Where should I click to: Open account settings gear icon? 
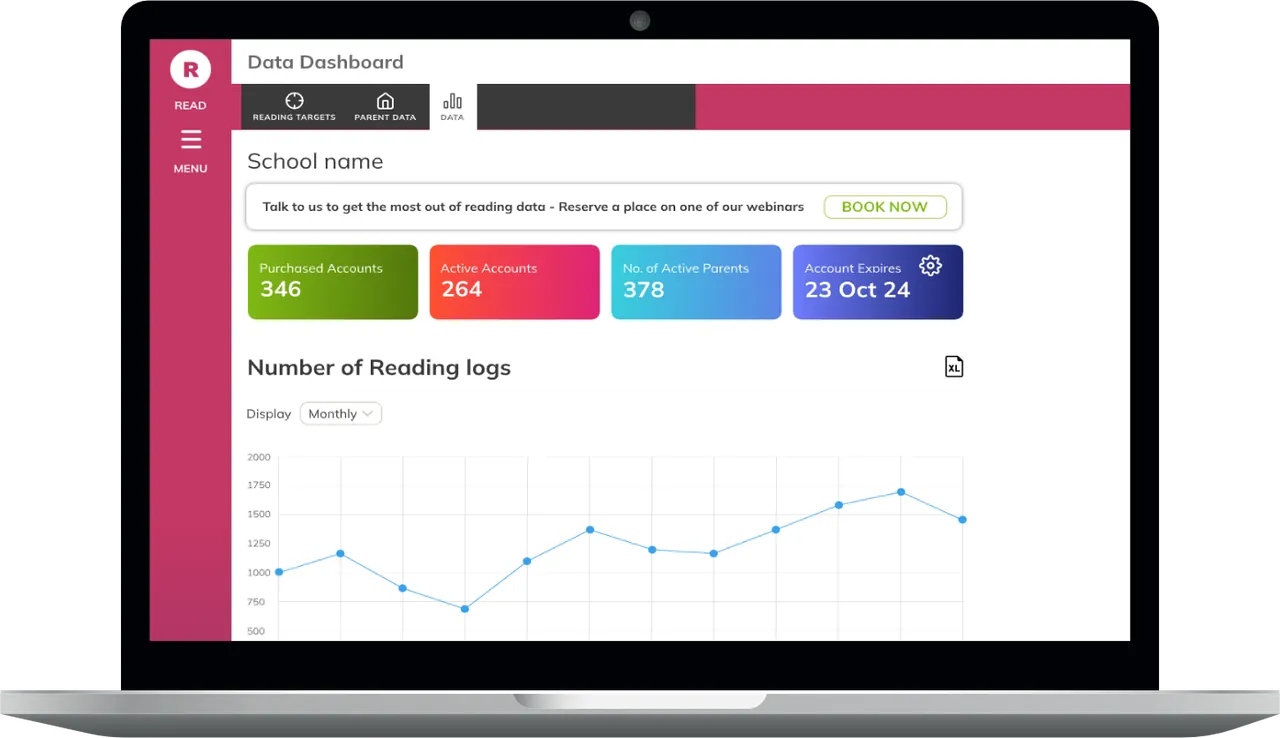pos(930,265)
